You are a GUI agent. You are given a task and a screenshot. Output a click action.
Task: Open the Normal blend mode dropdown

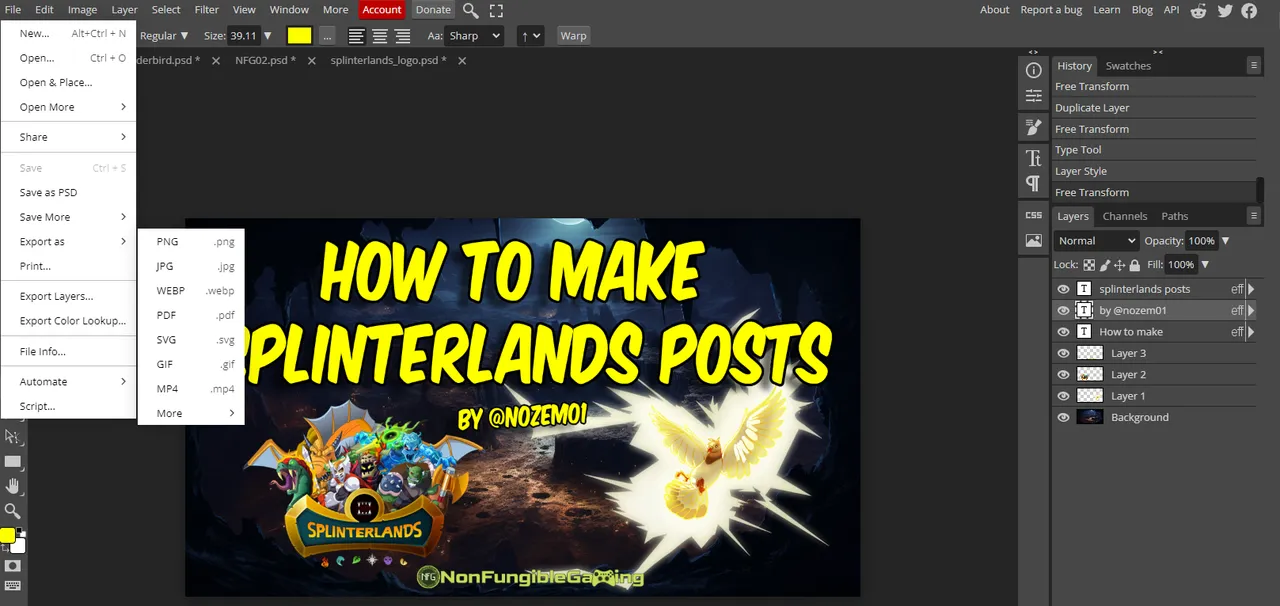1096,241
